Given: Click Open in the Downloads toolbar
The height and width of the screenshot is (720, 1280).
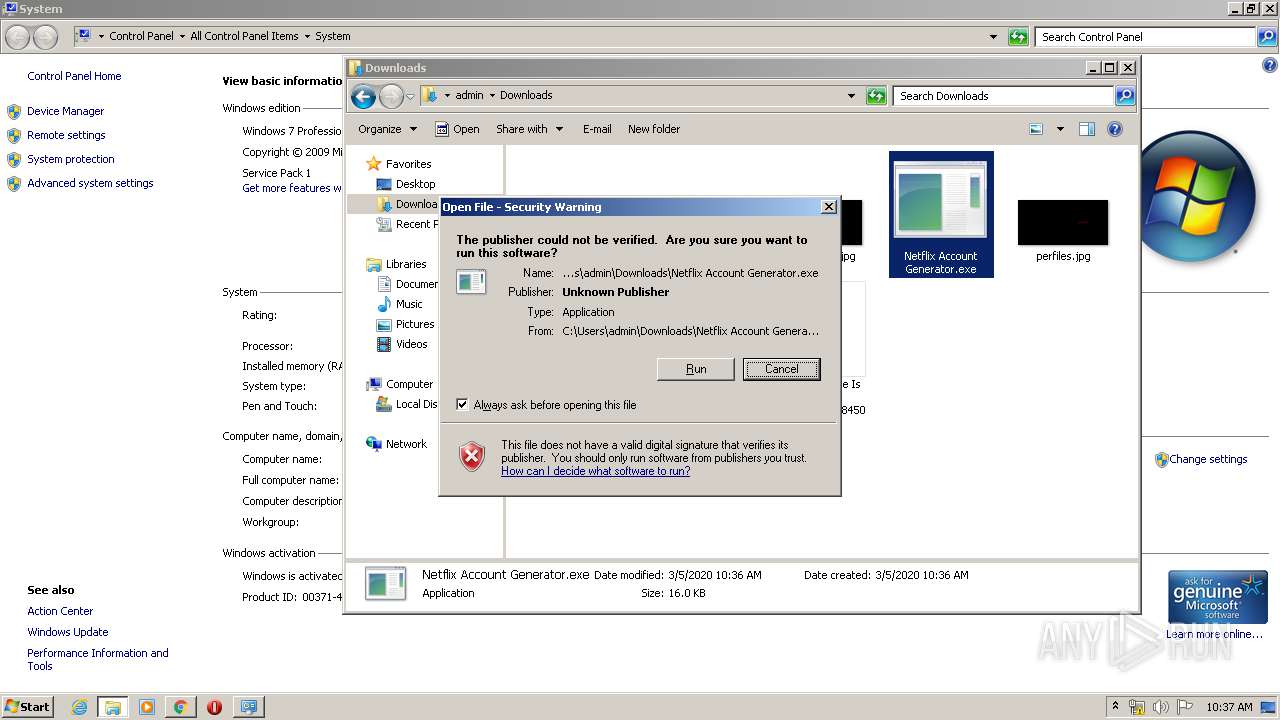Looking at the screenshot, I should click(457, 129).
